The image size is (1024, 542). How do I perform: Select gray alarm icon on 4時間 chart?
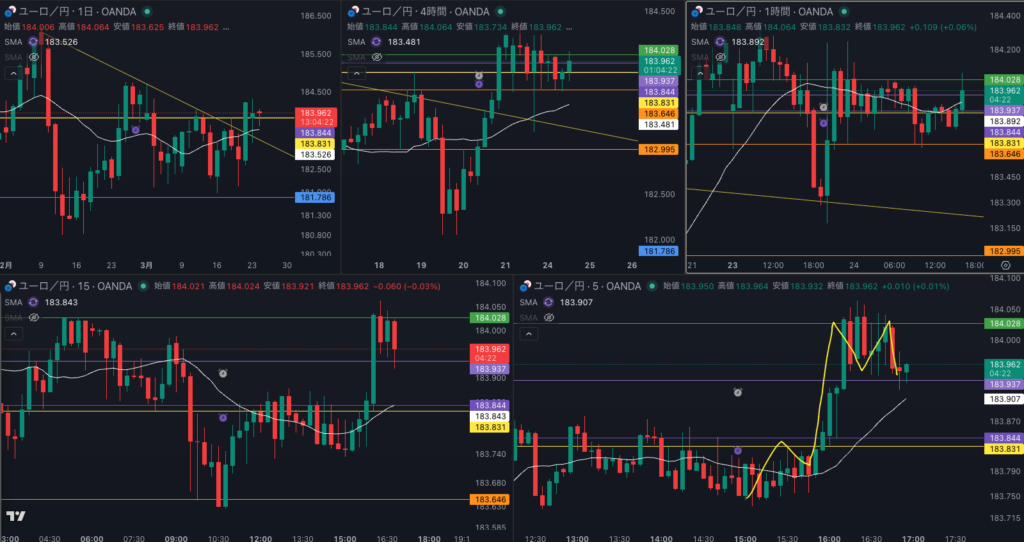(x=479, y=76)
